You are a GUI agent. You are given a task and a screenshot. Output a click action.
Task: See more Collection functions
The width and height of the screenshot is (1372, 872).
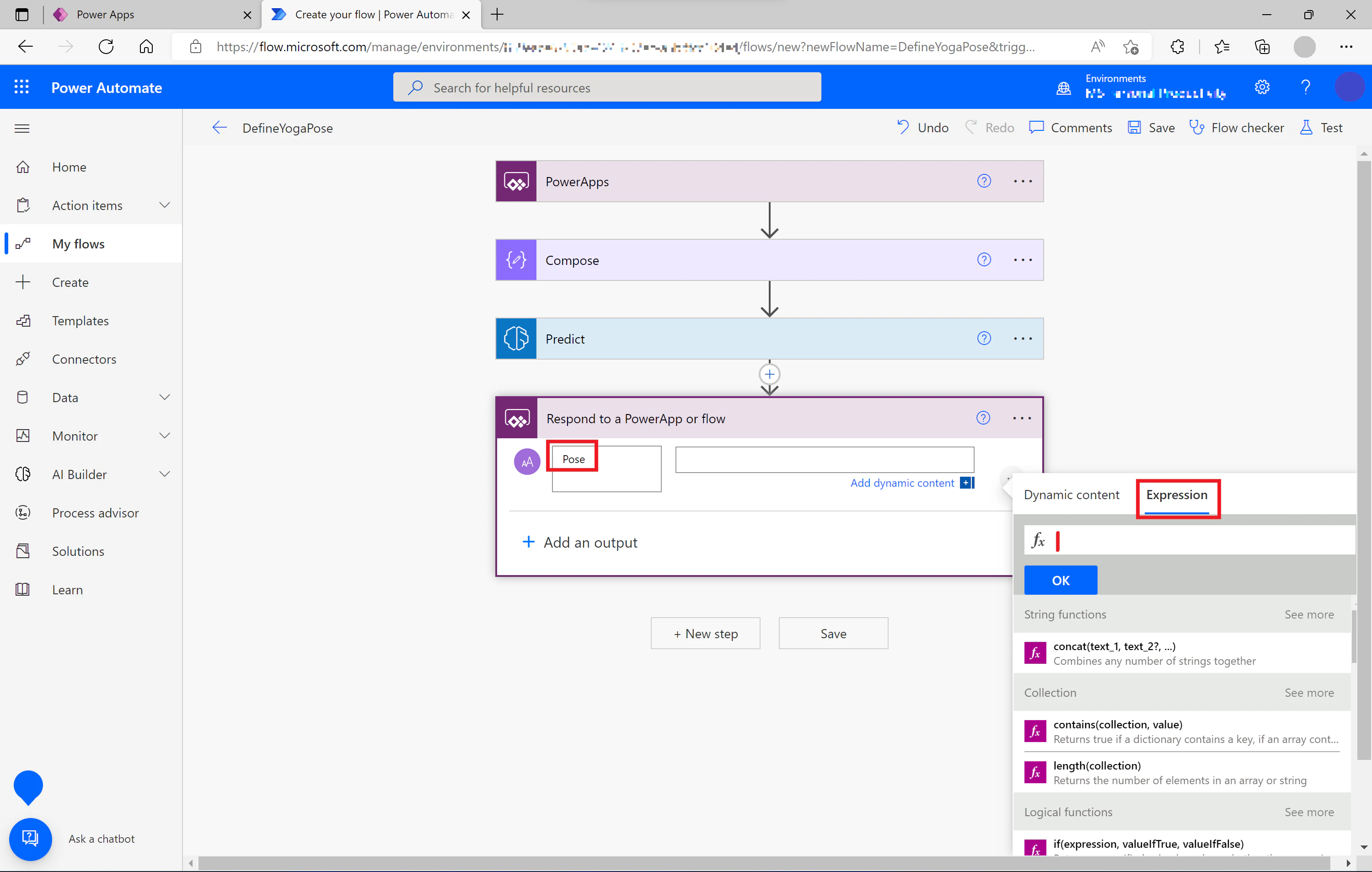[1309, 693]
